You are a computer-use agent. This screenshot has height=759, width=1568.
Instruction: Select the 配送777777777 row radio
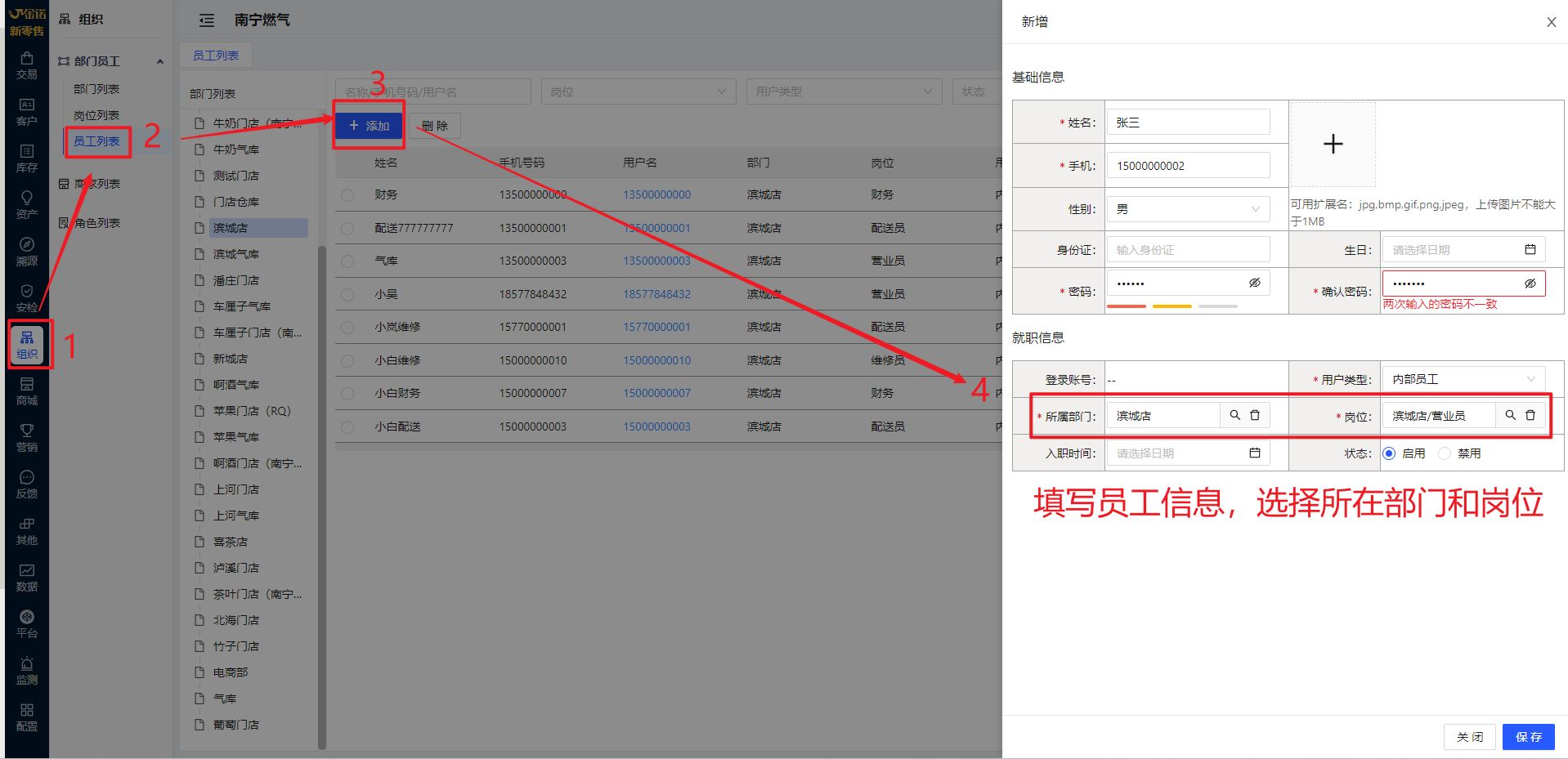coord(347,229)
